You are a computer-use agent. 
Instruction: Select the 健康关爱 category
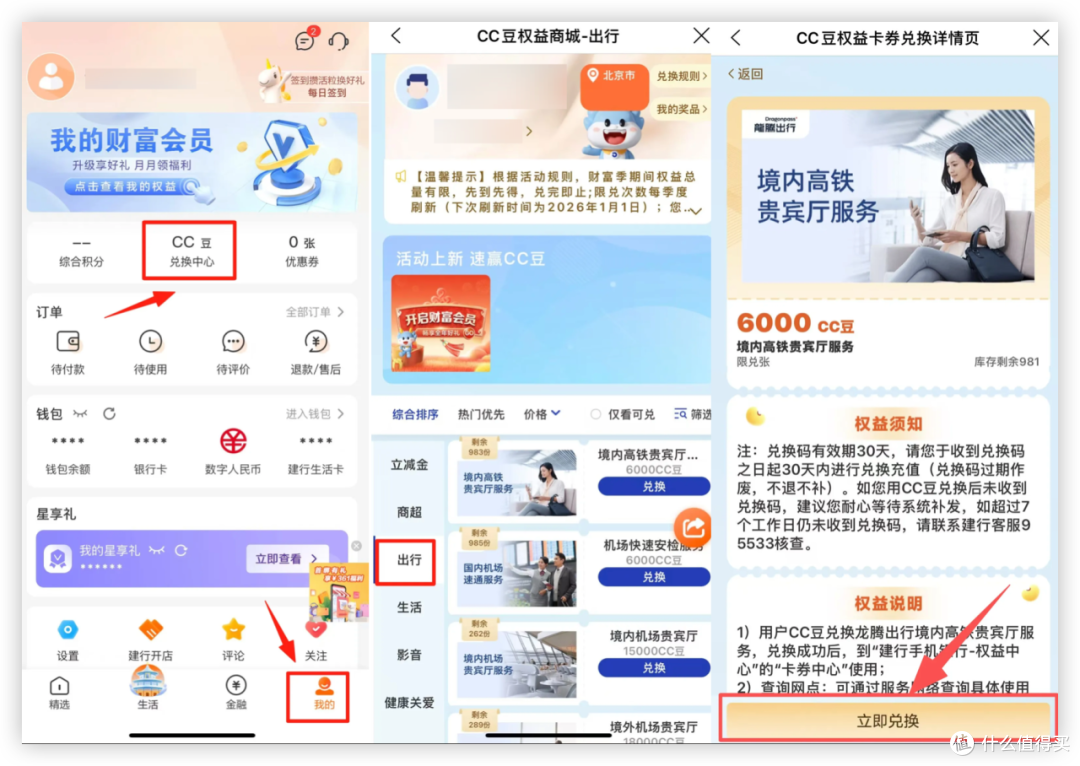pos(409,703)
